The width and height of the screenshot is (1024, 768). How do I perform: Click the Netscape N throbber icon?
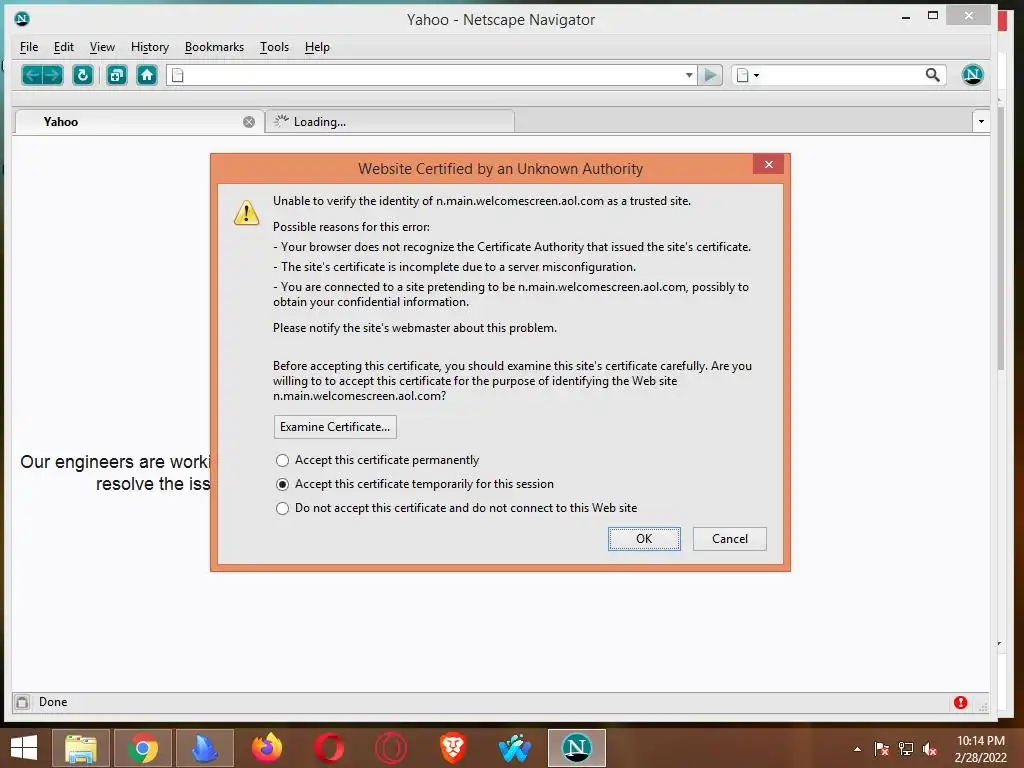[x=972, y=75]
